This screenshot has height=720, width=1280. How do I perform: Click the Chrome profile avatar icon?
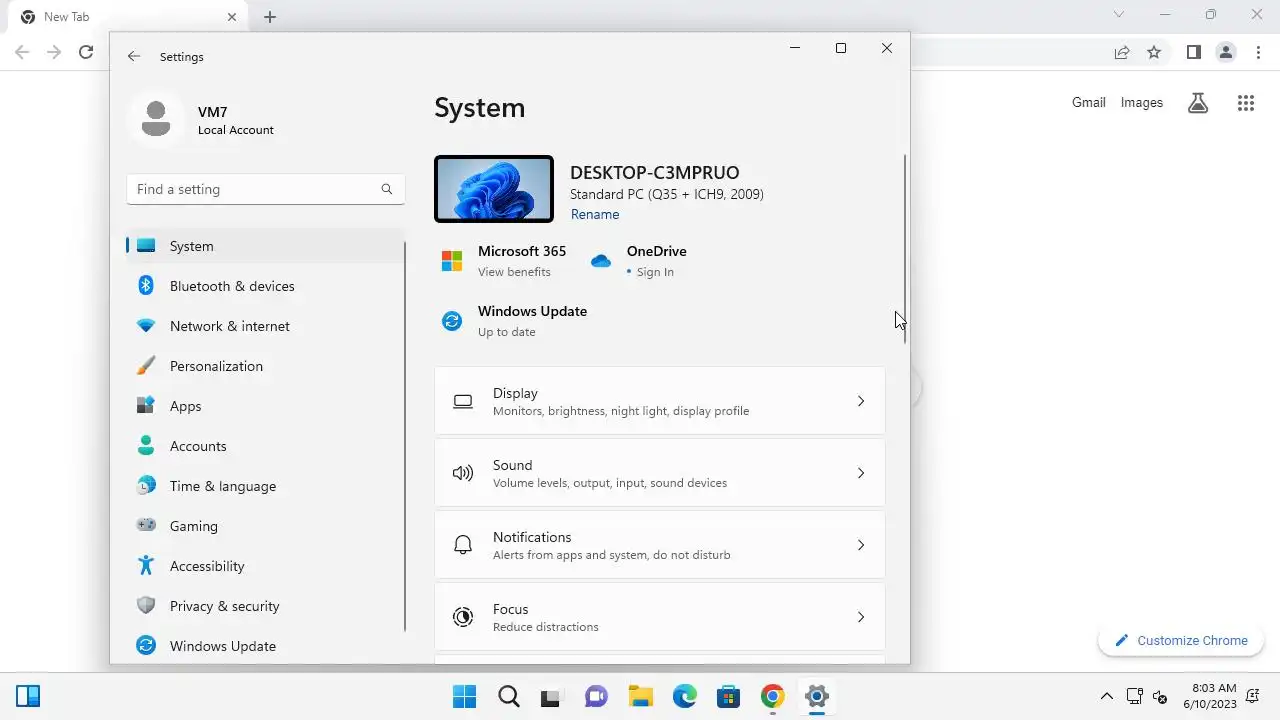click(x=1226, y=52)
